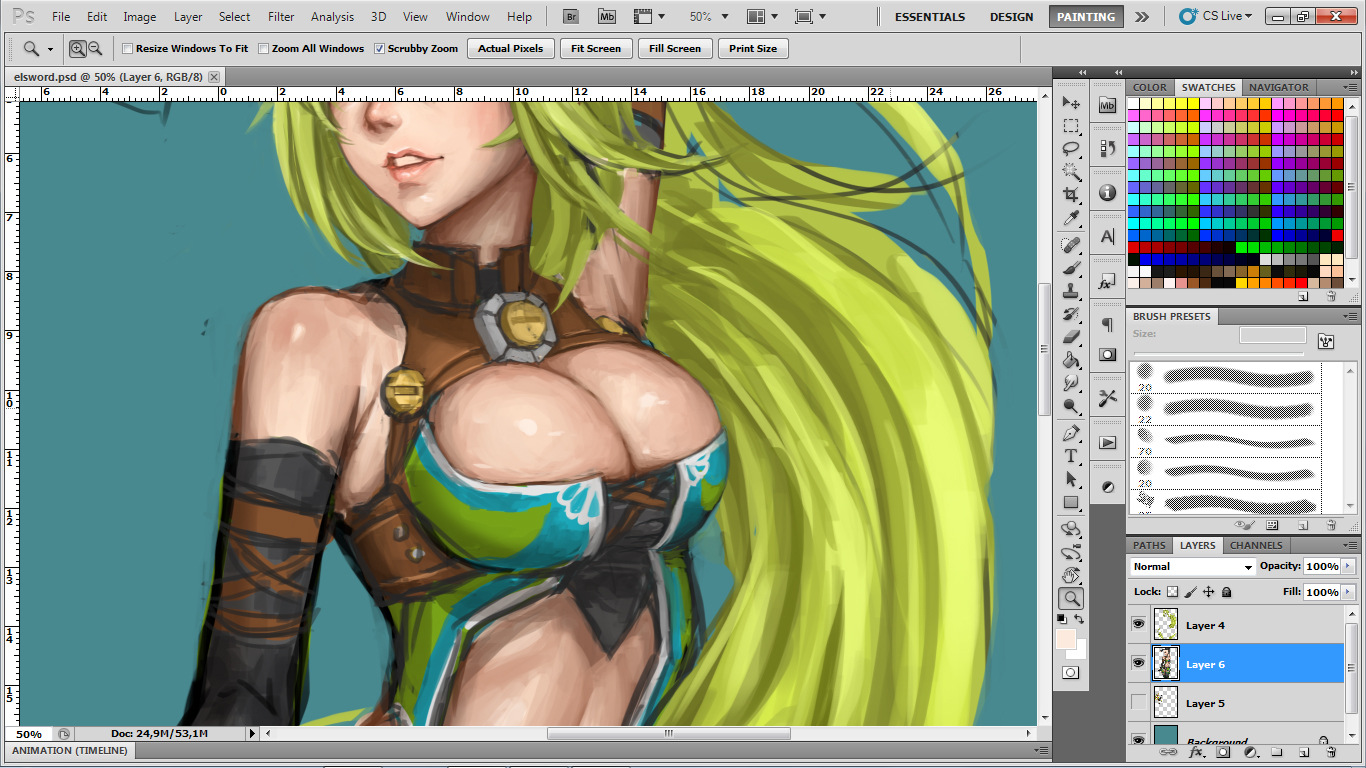Hide Layer 6 with its eye icon
Viewport: 1366px width, 768px height.
point(1138,663)
